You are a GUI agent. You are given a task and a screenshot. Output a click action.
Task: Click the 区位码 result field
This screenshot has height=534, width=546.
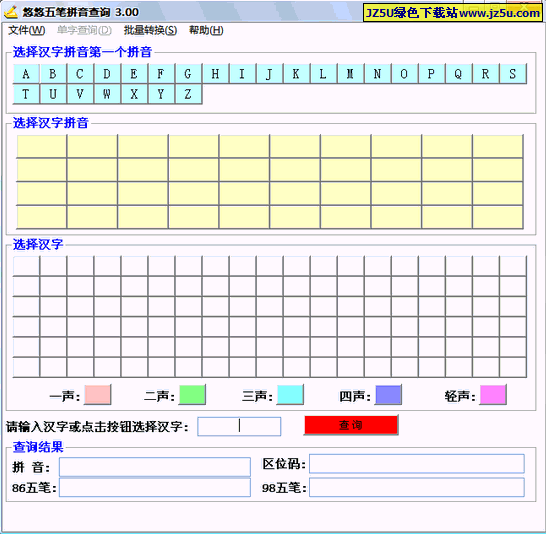tap(417, 464)
